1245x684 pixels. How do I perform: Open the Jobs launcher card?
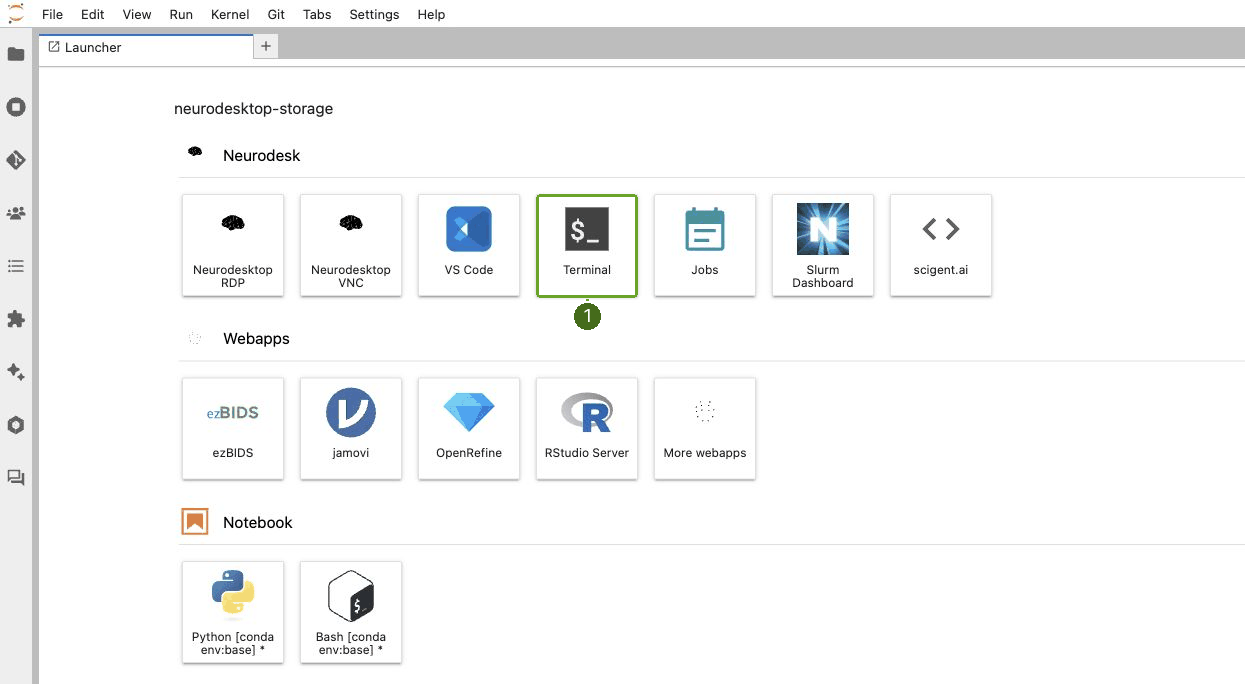coord(705,245)
